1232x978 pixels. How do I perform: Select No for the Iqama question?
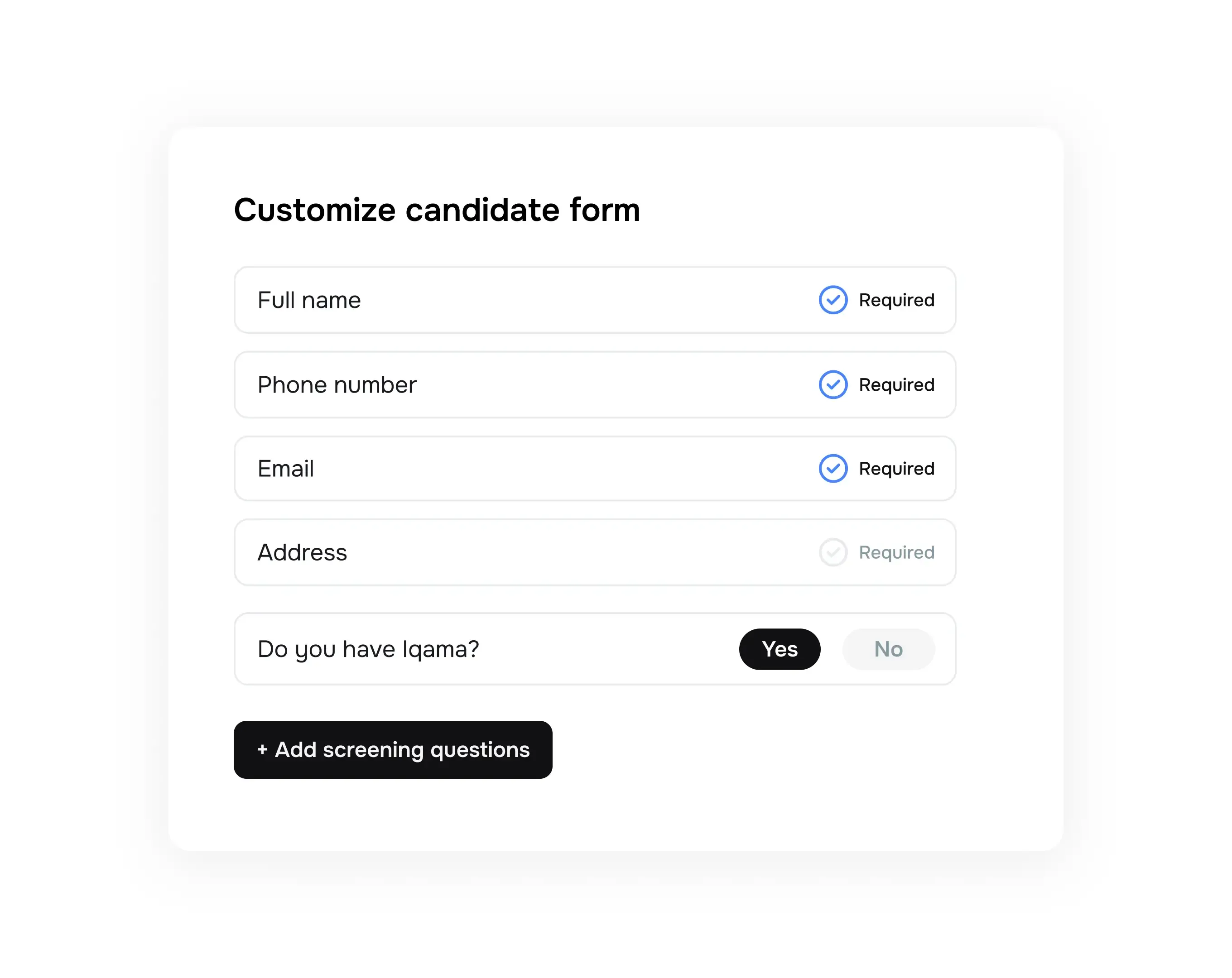click(888, 649)
